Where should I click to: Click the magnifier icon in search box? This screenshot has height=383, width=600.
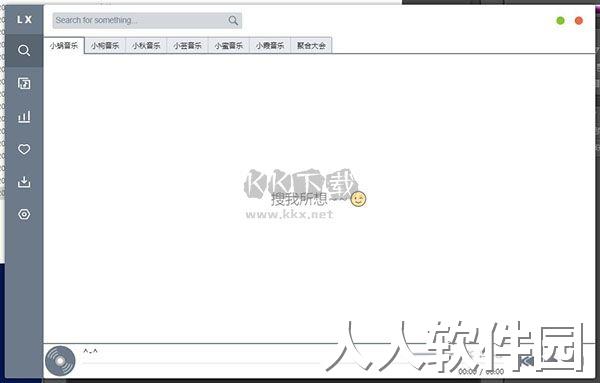click(233, 20)
